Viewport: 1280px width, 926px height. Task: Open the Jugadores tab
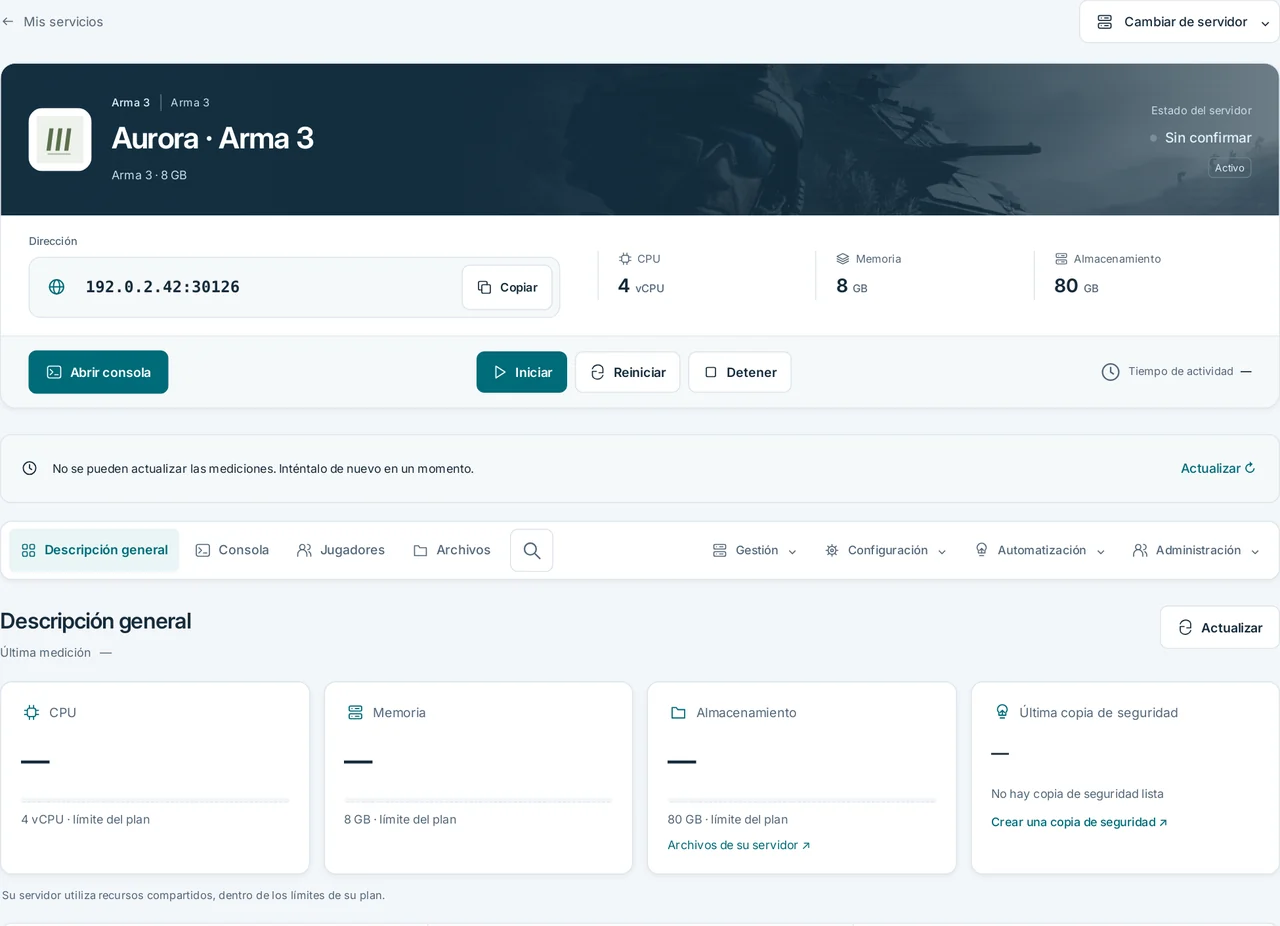(x=341, y=550)
